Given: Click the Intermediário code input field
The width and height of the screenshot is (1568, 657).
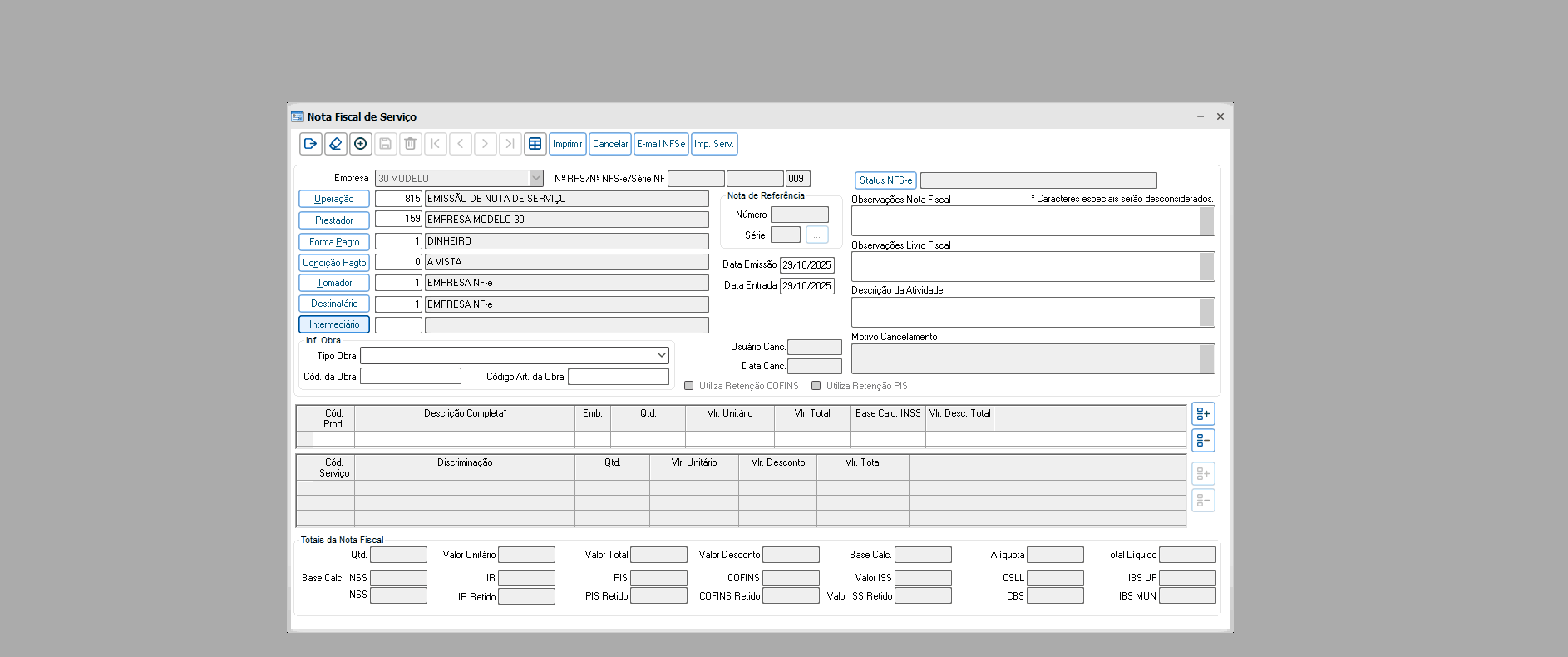Looking at the screenshot, I should click(x=399, y=325).
